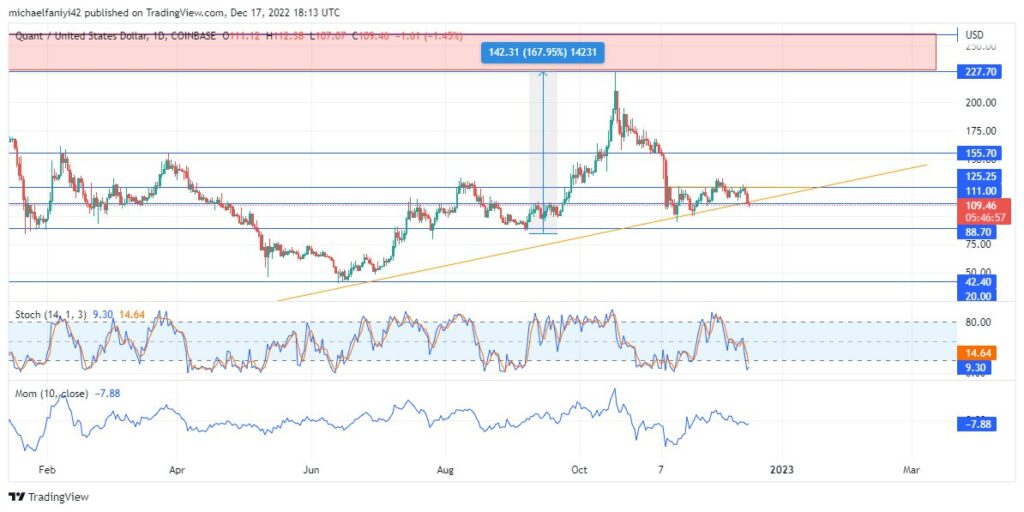Click the 227.70 price level label
This screenshot has height=512, width=1024.
coord(979,72)
